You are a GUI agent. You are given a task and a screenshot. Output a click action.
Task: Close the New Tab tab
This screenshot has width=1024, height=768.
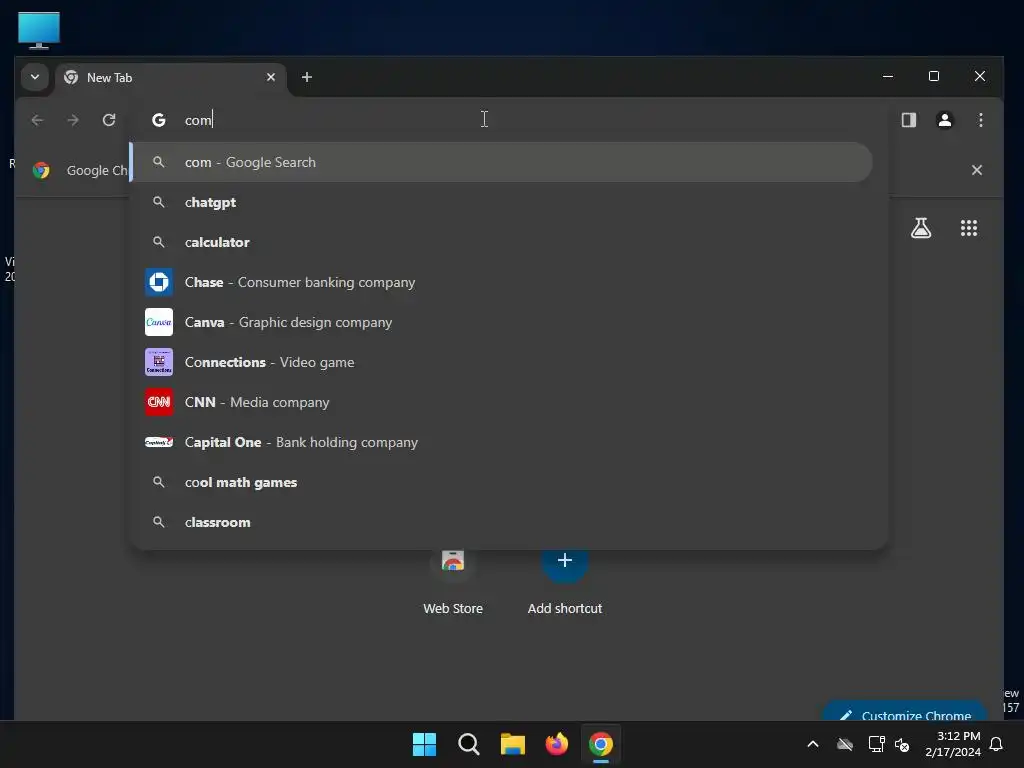coord(270,77)
